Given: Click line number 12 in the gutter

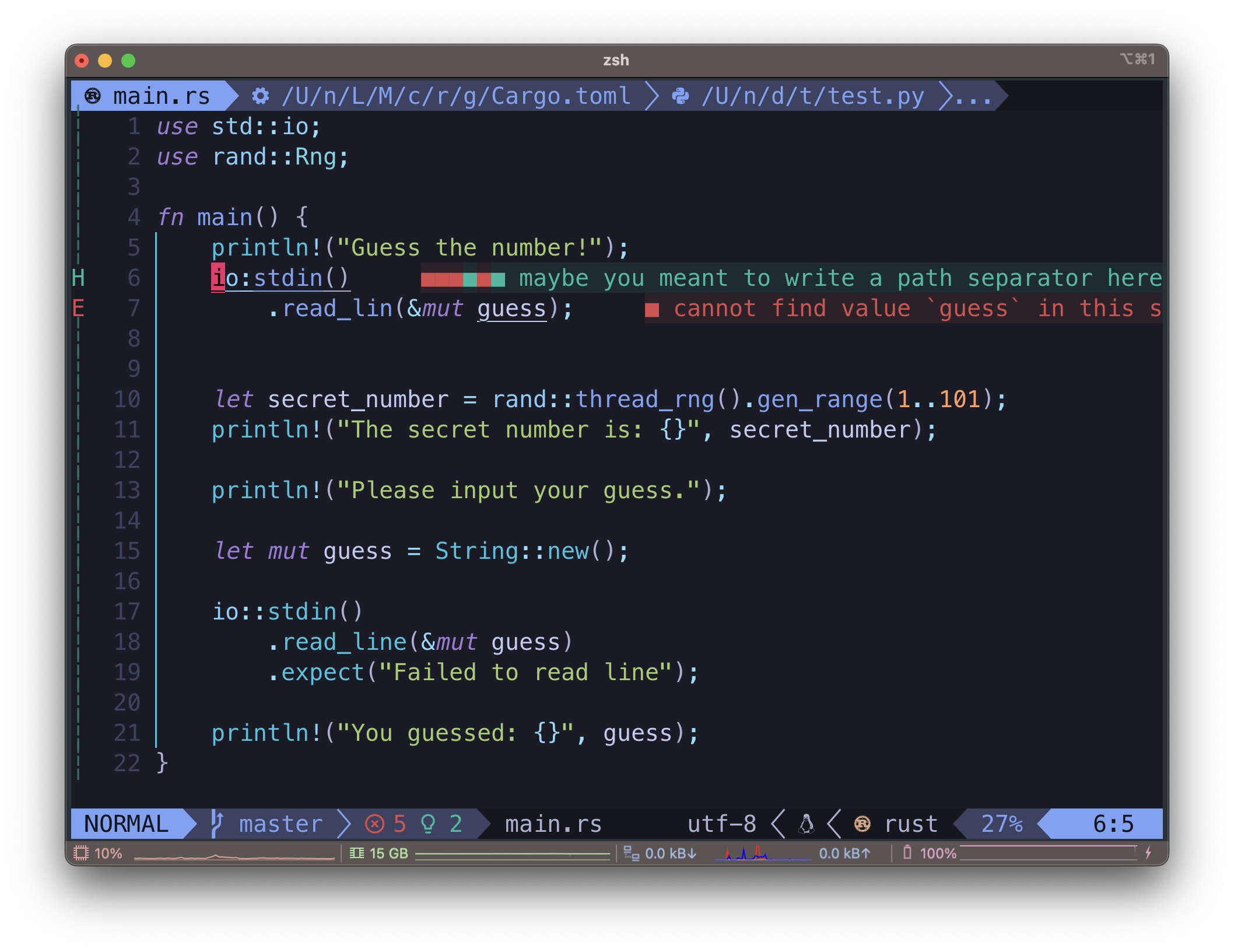Looking at the screenshot, I should 127,460.
